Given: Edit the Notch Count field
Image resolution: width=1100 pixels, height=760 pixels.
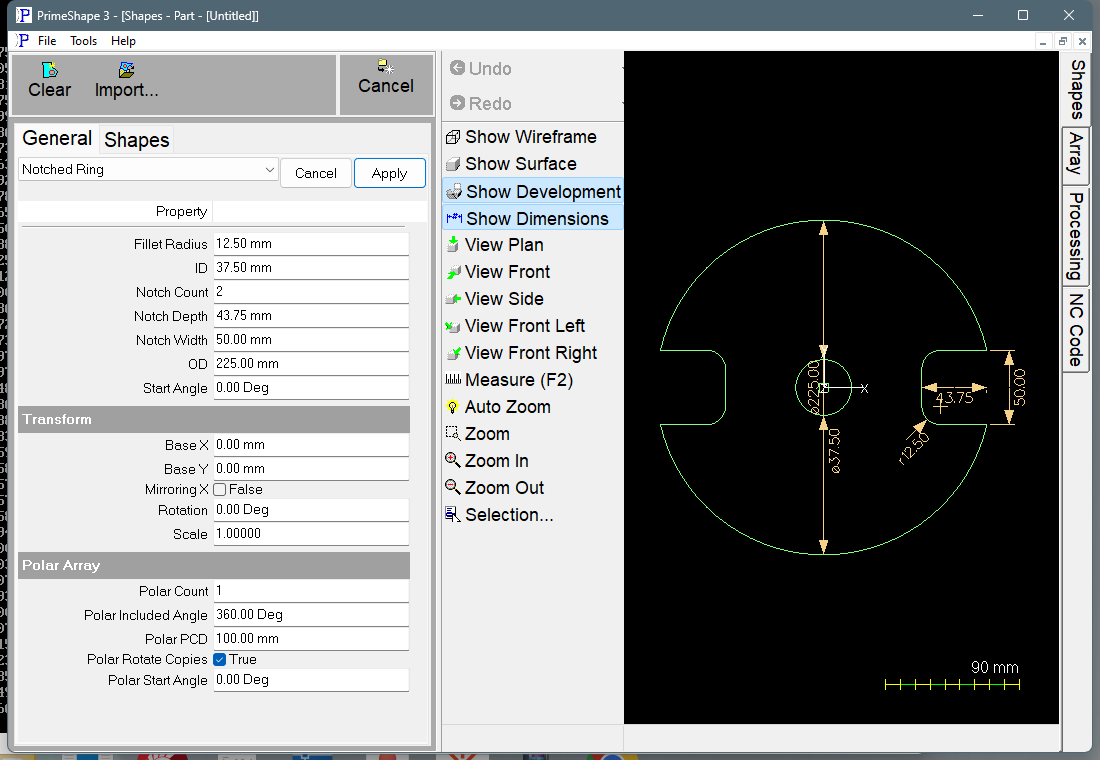Looking at the screenshot, I should pos(311,291).
